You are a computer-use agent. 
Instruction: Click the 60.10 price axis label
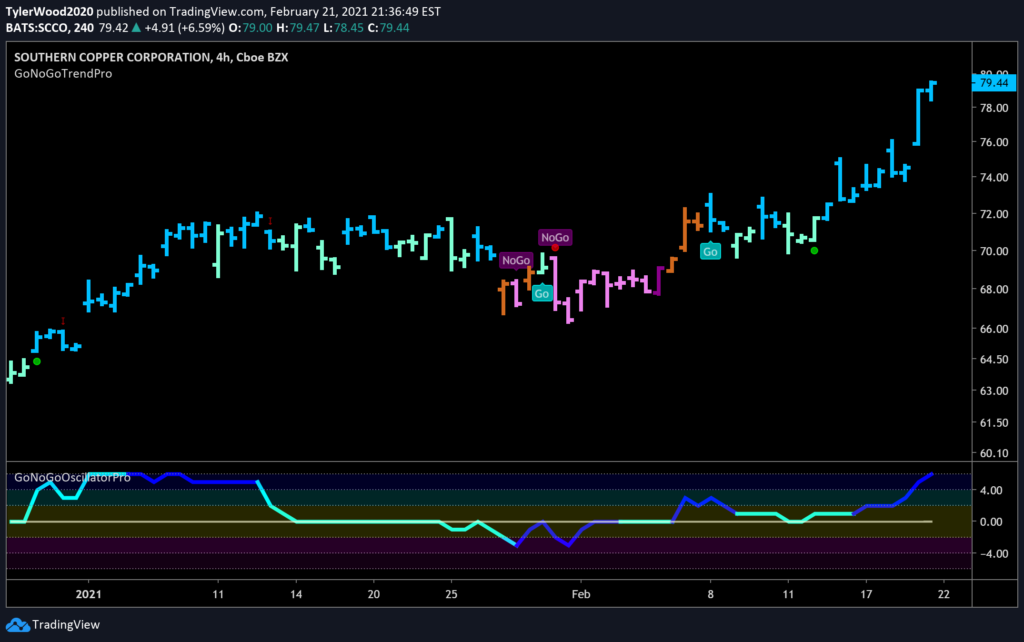pyautogui.click(x=994, y=453)
